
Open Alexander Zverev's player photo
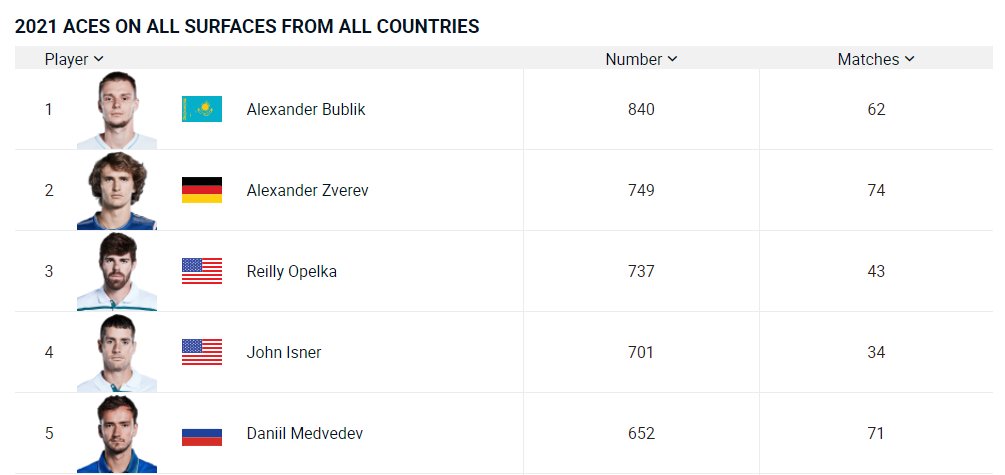[117, 190]
